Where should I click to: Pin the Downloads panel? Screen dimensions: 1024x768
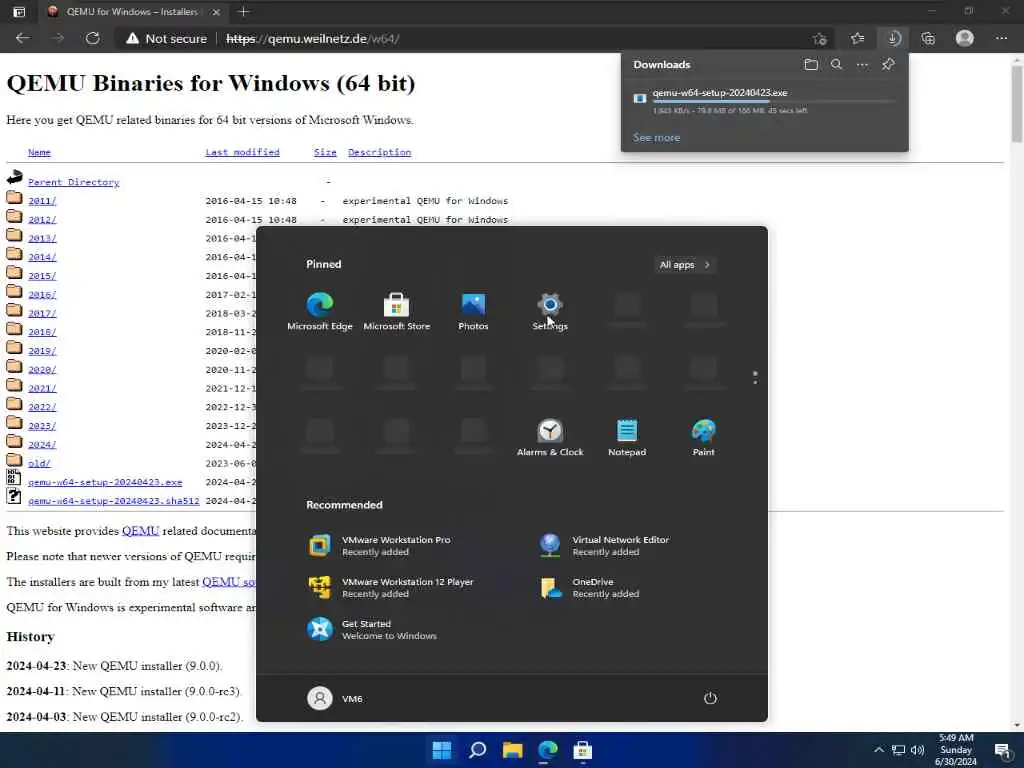[x=888, y=64]
